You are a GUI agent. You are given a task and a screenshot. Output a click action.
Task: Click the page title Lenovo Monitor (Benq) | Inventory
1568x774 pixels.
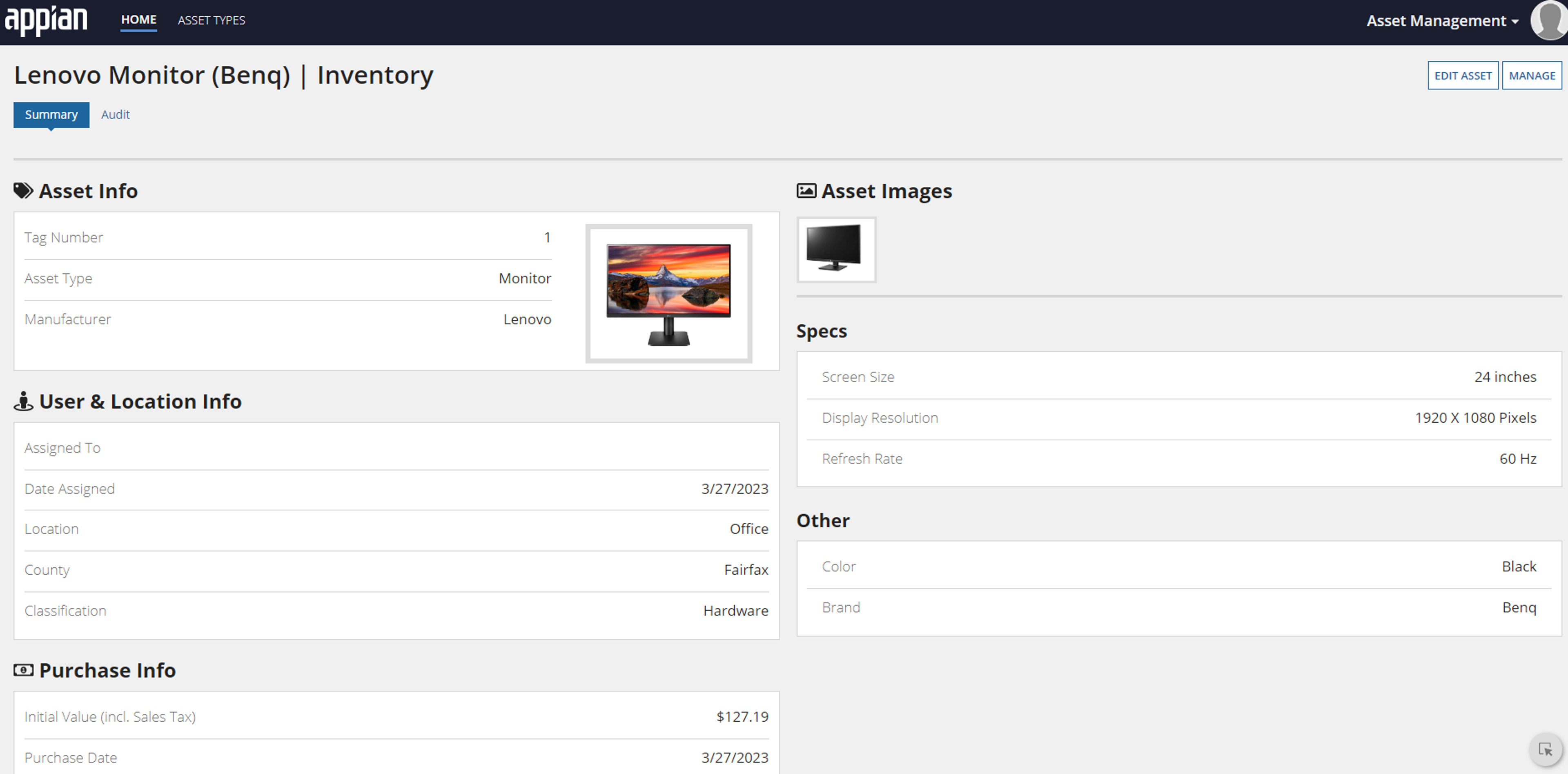coord(223,75)
